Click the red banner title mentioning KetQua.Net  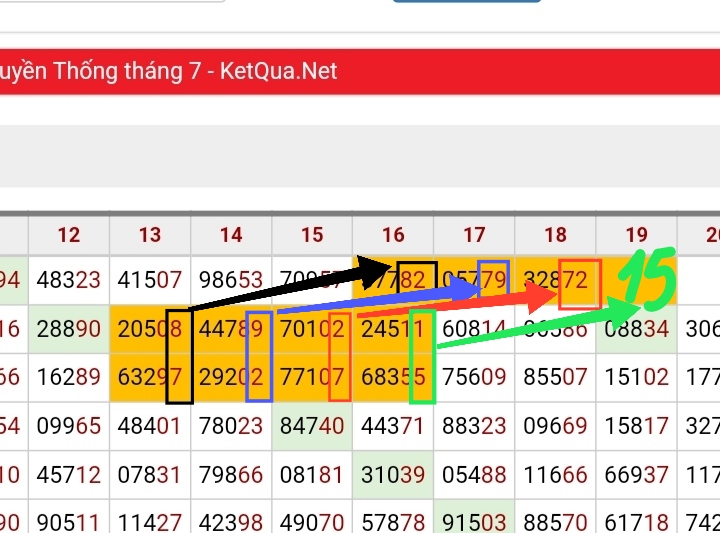coord(168,72)
